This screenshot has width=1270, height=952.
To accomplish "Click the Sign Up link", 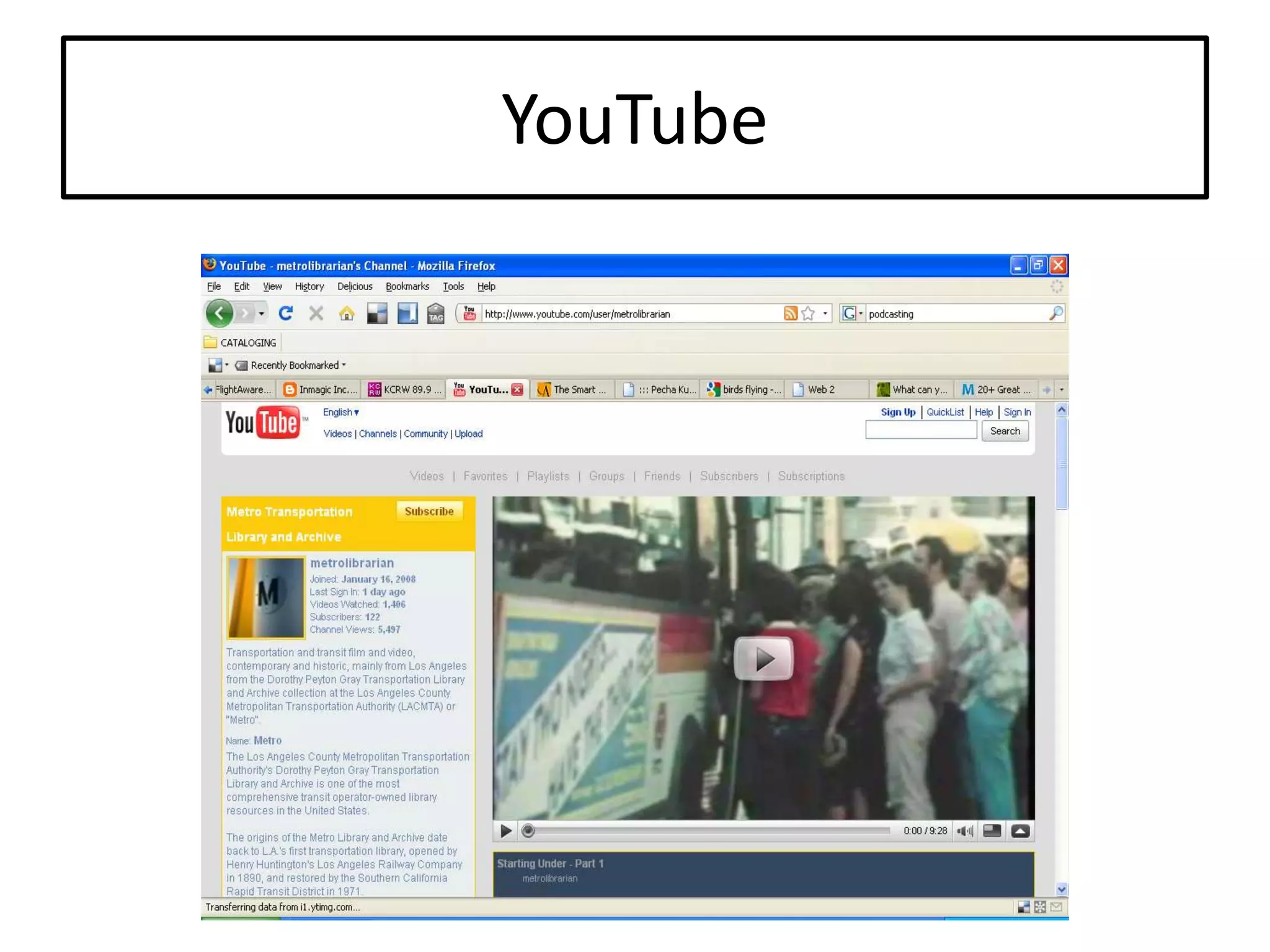I will [x=898, y=412].
